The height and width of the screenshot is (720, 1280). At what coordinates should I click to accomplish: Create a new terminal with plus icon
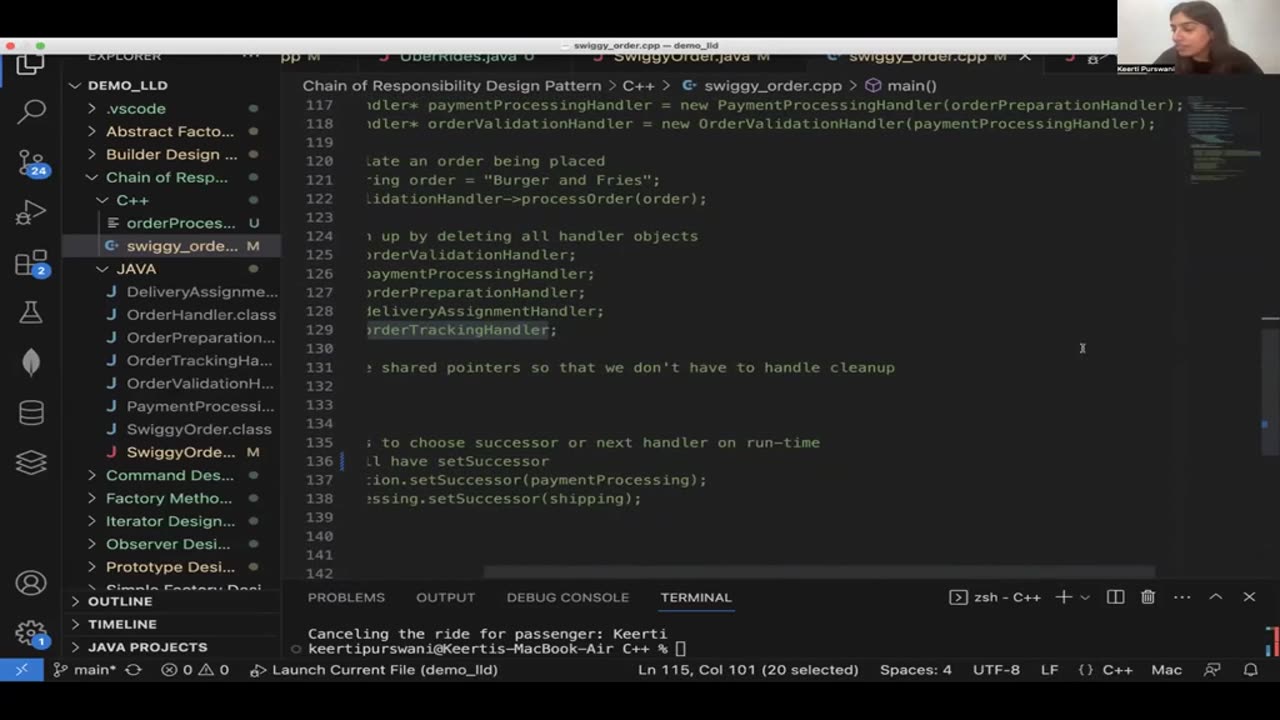tap(1063, 597)
